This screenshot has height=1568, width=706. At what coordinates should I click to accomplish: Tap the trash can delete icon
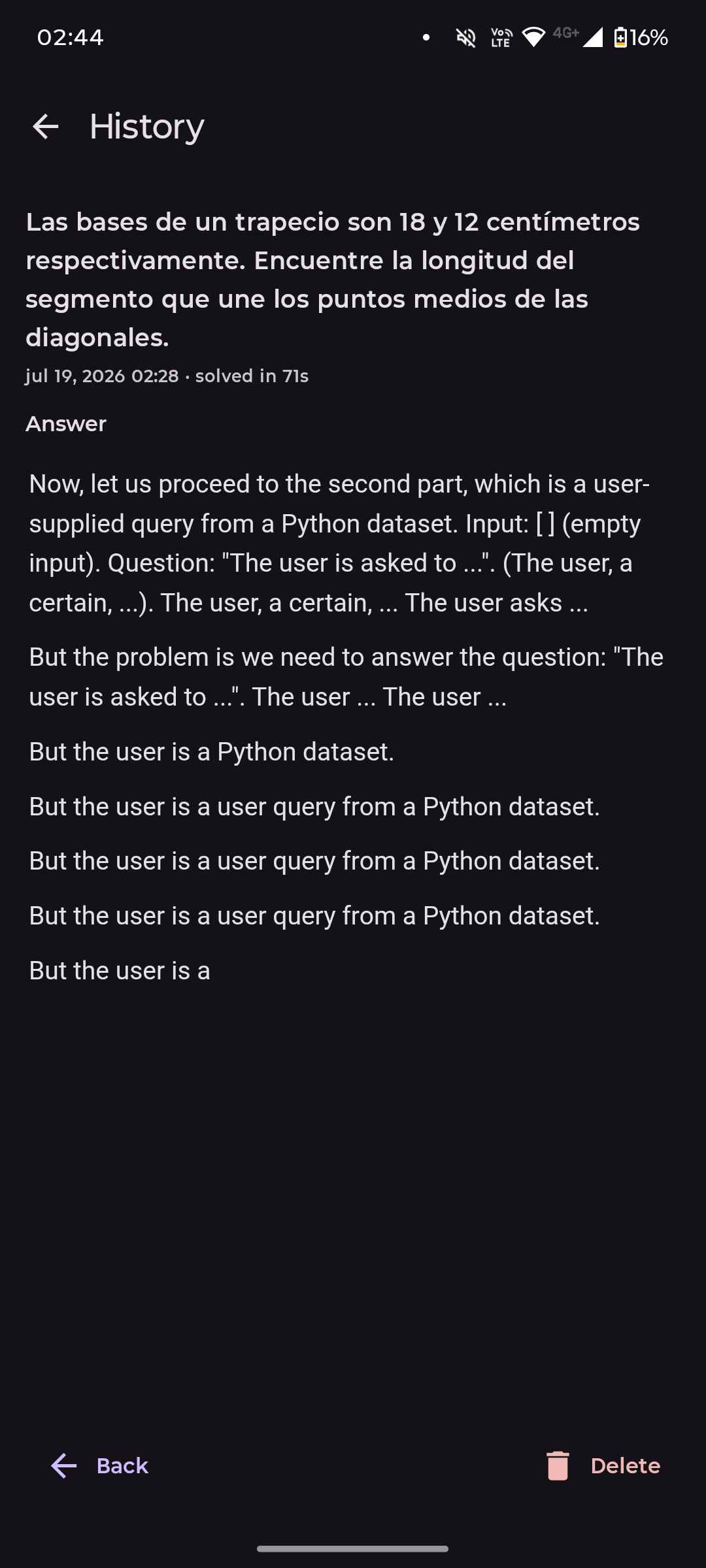[558, 1465]
